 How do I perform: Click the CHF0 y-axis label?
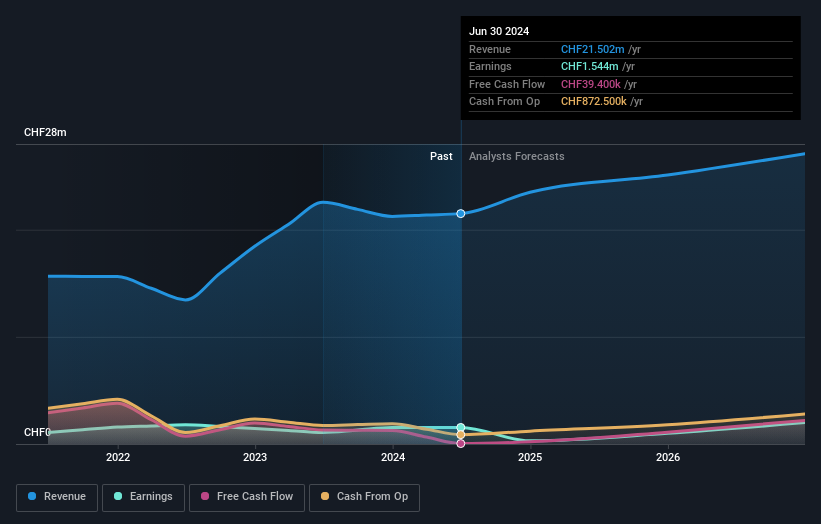tap(37, 432)
